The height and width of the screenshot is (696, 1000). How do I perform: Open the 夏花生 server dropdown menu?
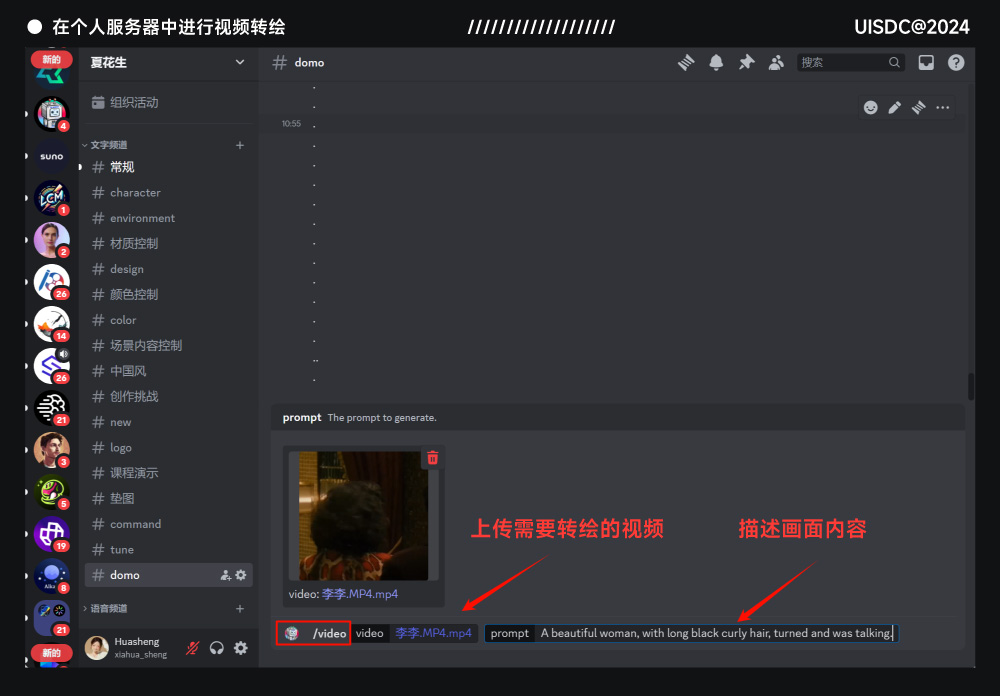pyautogui.click(x=239, y=62)
